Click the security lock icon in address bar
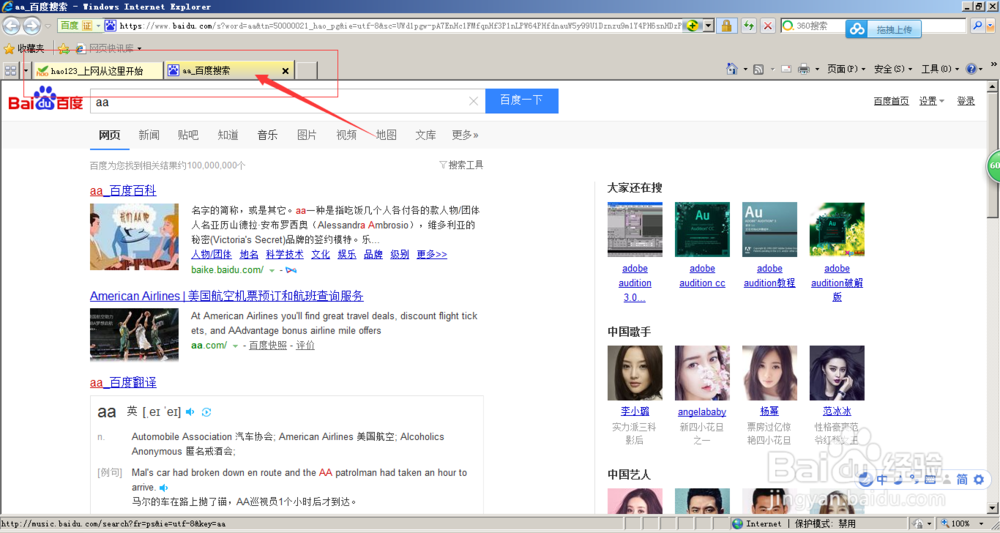The image size is (1000, 533). [x=726, y=26]
